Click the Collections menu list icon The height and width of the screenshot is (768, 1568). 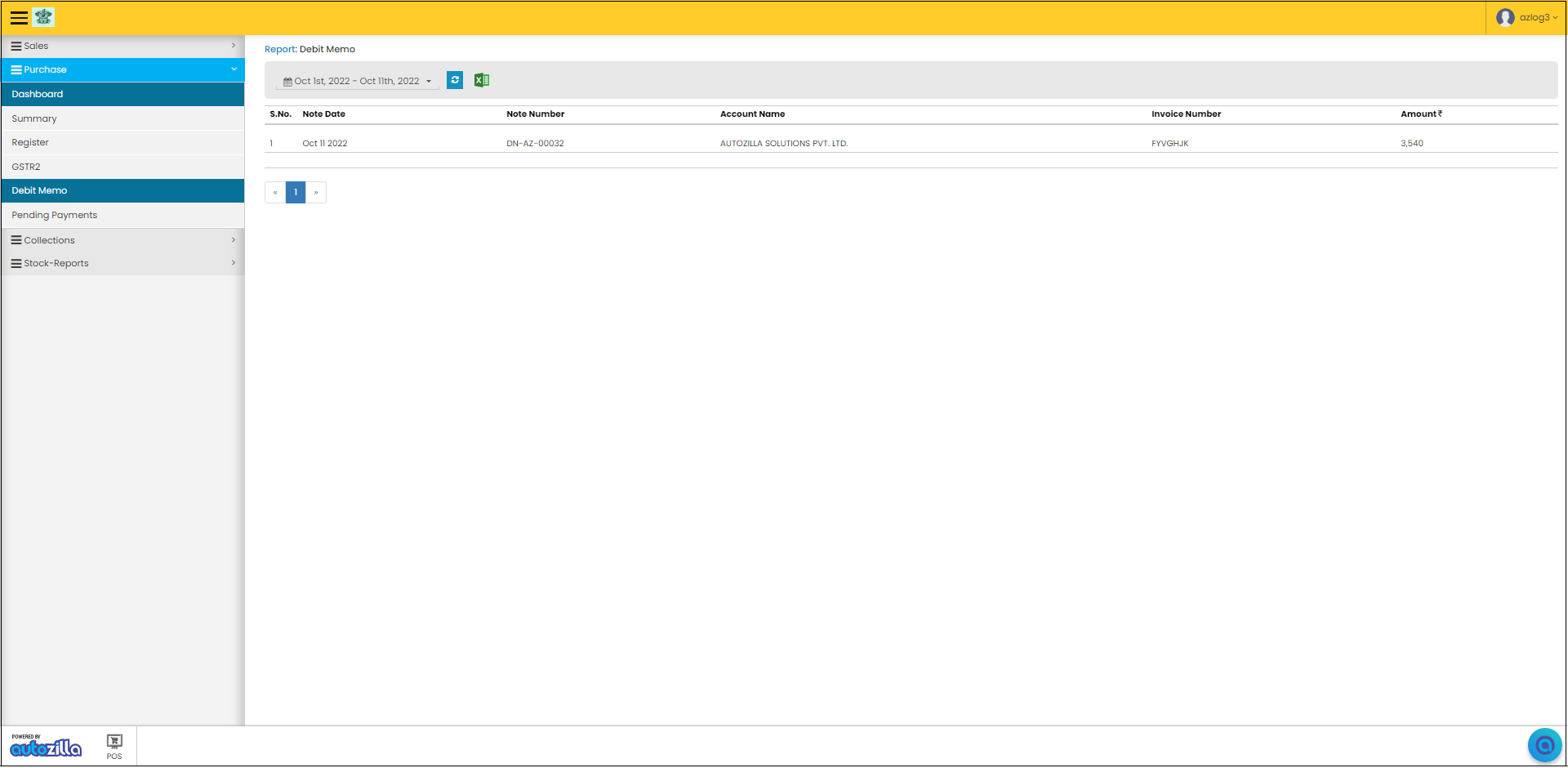[x=16, y=240]
